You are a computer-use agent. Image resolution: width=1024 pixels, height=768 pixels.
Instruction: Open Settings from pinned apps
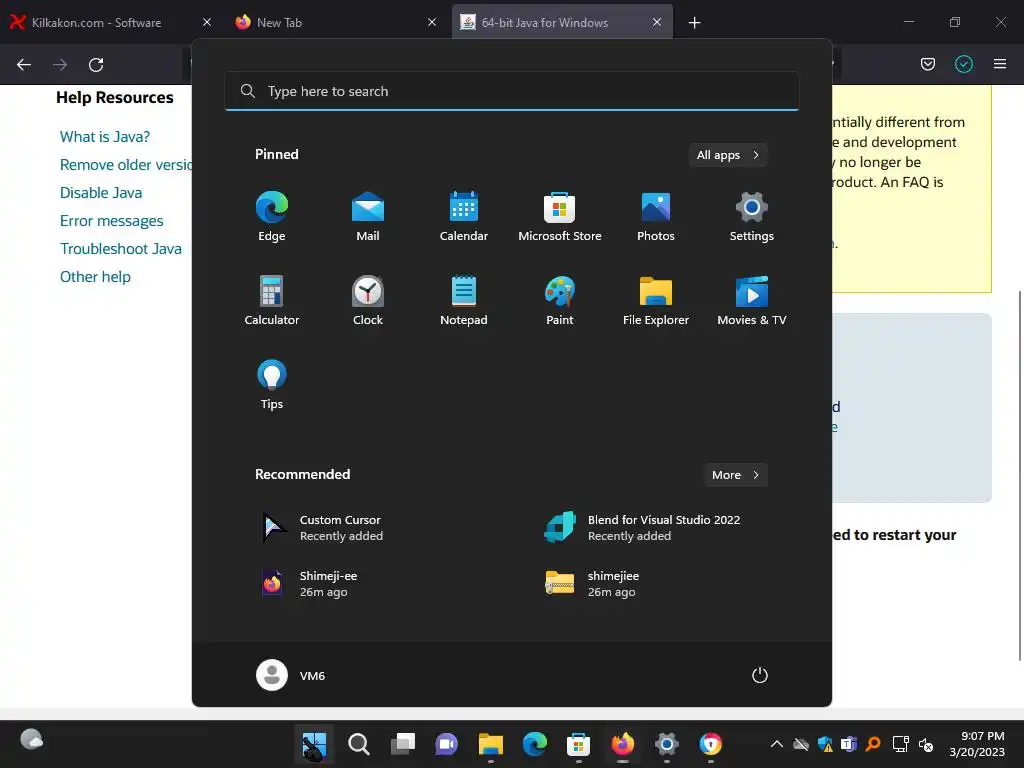[752, 217]
